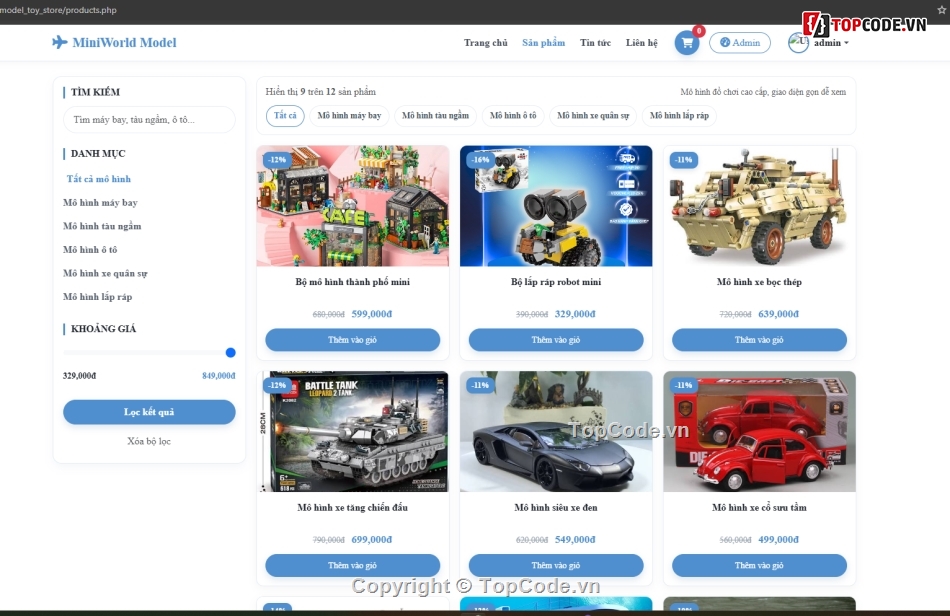This screenshot has height=616, width=950.
Task: Click the 599,000đ price text
Action: tap(372, 314)
